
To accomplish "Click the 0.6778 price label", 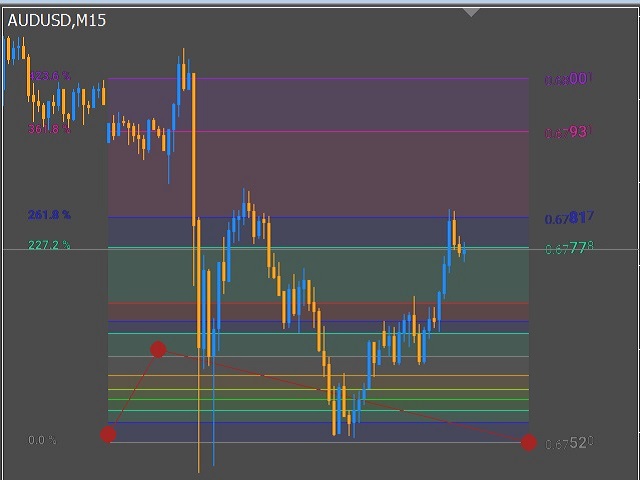I will 569,249.
